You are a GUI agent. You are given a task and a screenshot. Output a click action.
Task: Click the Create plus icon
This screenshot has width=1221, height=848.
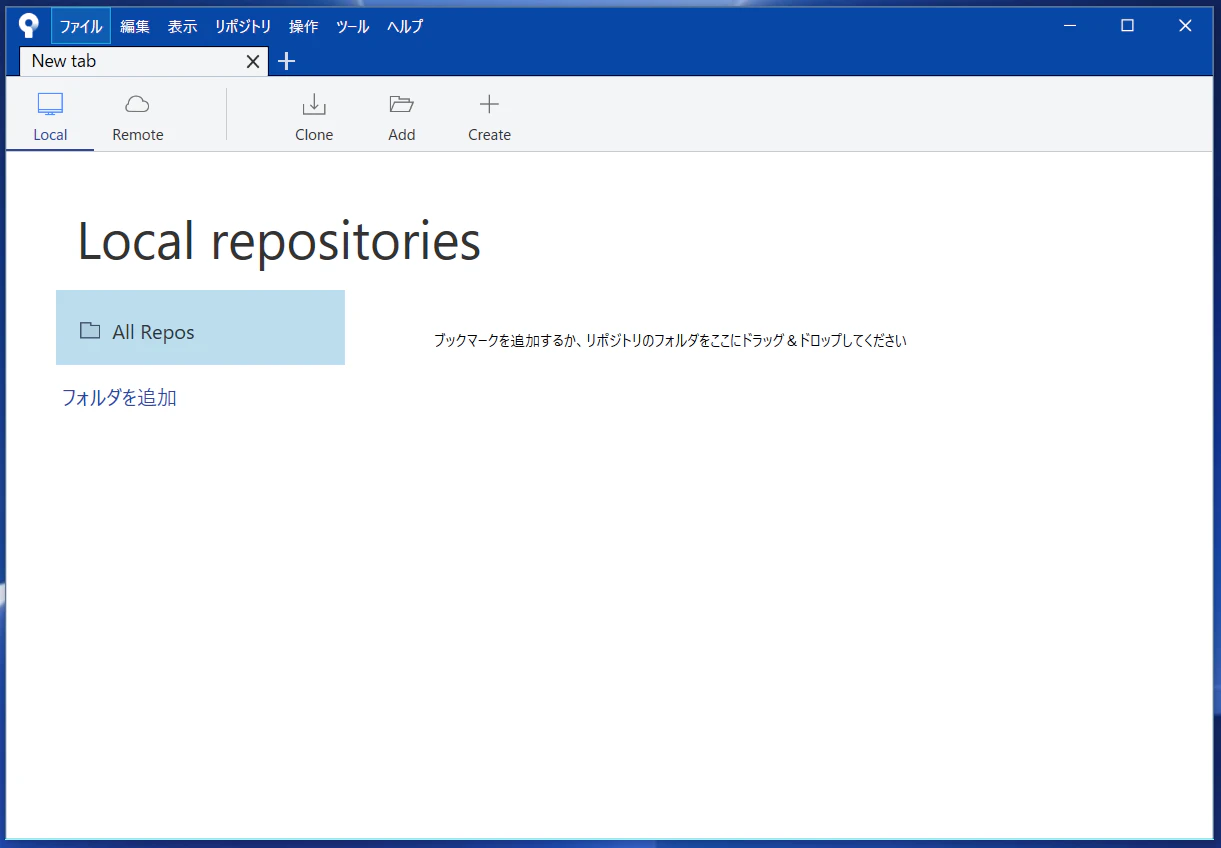click(x=489, y=104)
